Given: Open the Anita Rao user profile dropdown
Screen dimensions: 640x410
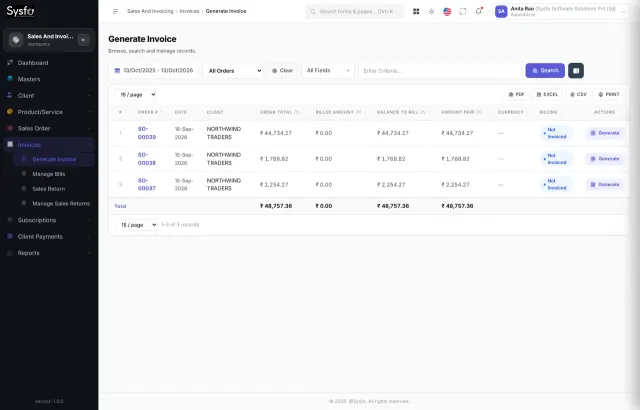Looking at the screenshot, I should pyautogui.click(x=561, y=11).
